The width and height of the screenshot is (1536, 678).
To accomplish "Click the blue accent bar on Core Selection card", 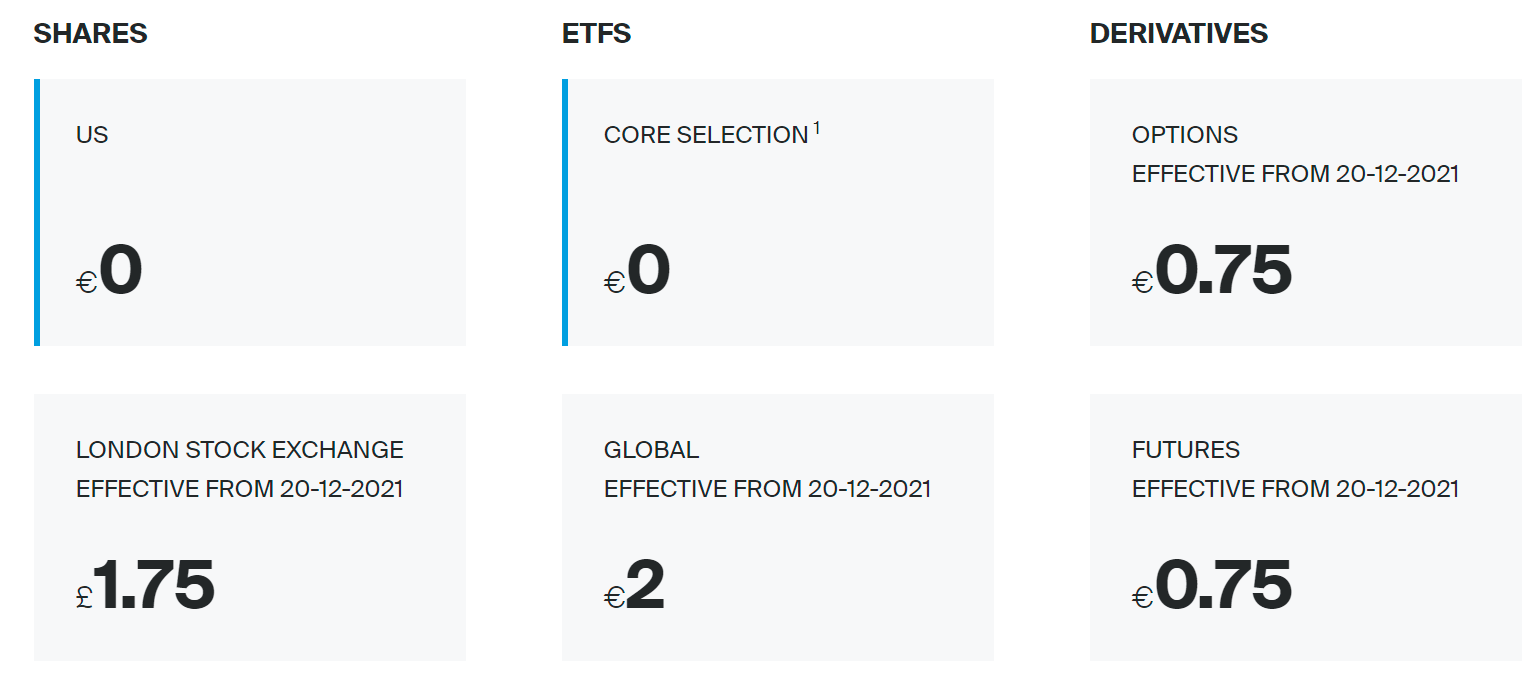I will pos(565,212).
